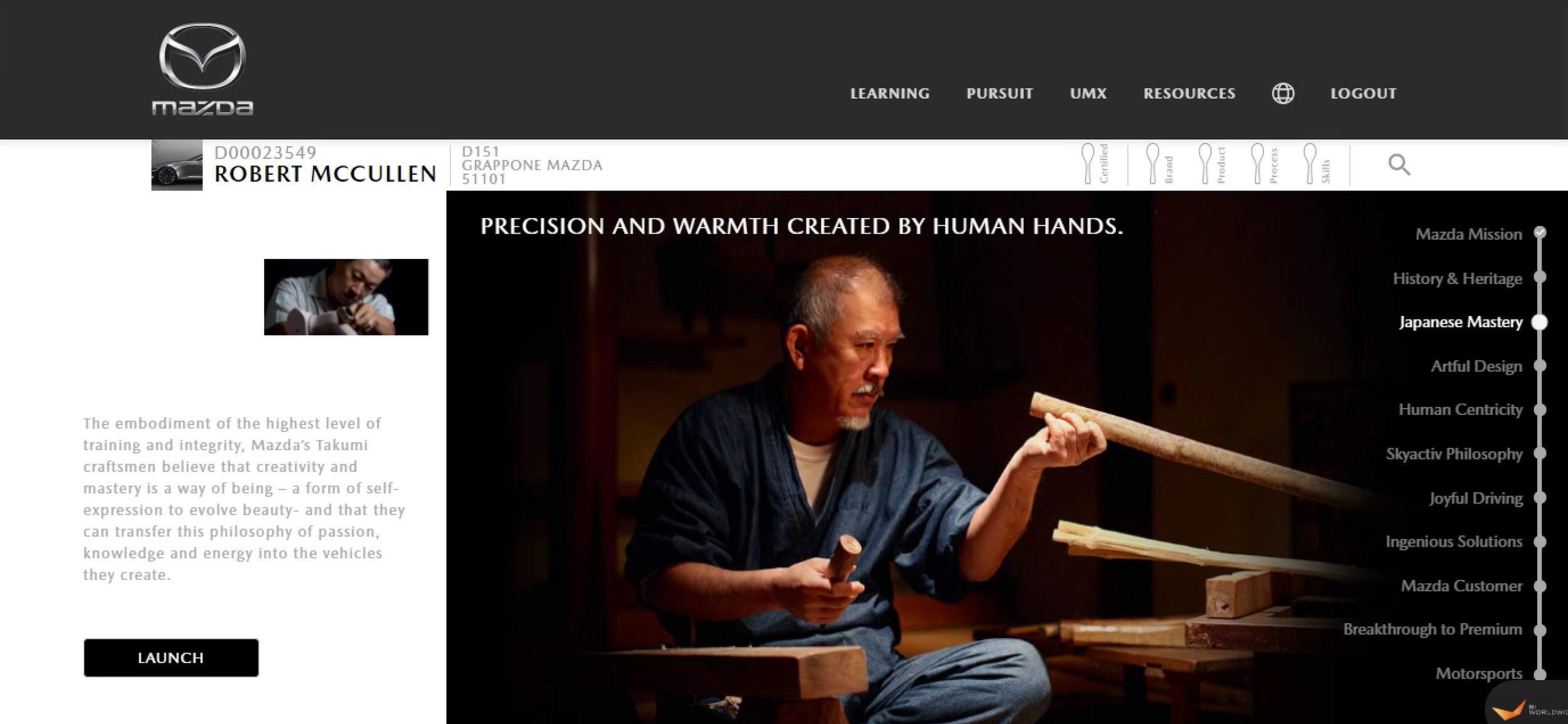The width and height of the screenshot is (1568, 724).
Task: Select the Certified badge icon
Action: pos(1094,164)
